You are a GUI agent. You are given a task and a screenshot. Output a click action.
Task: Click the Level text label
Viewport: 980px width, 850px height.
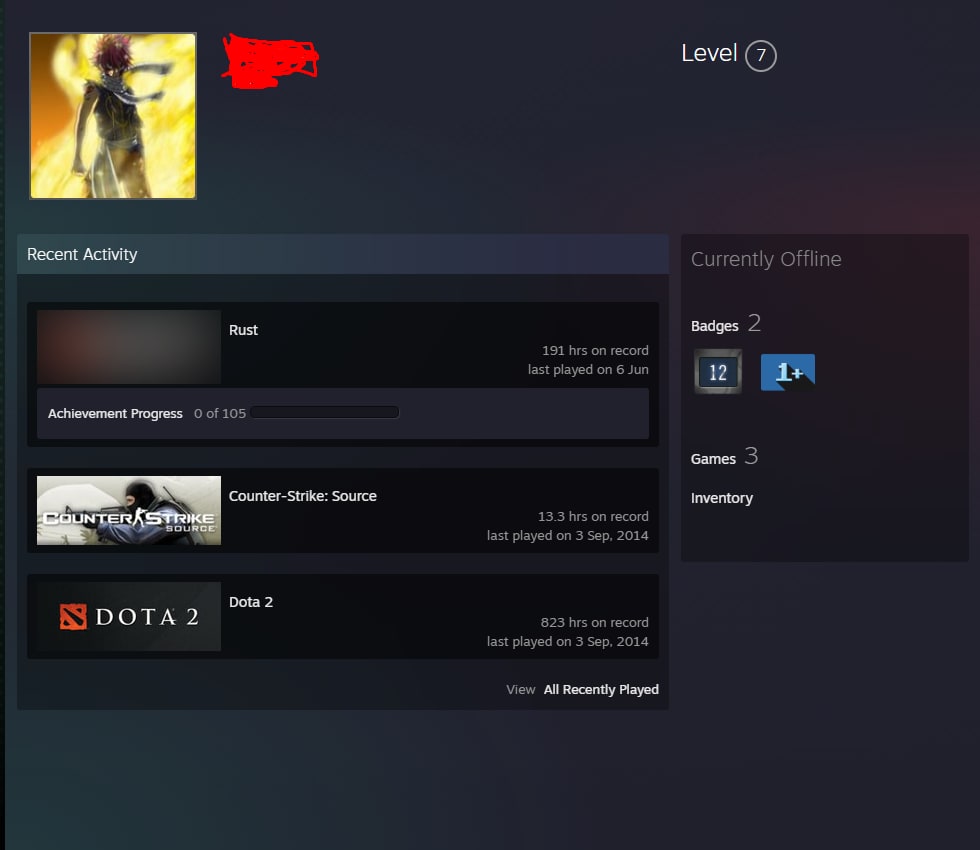(709, 53)
